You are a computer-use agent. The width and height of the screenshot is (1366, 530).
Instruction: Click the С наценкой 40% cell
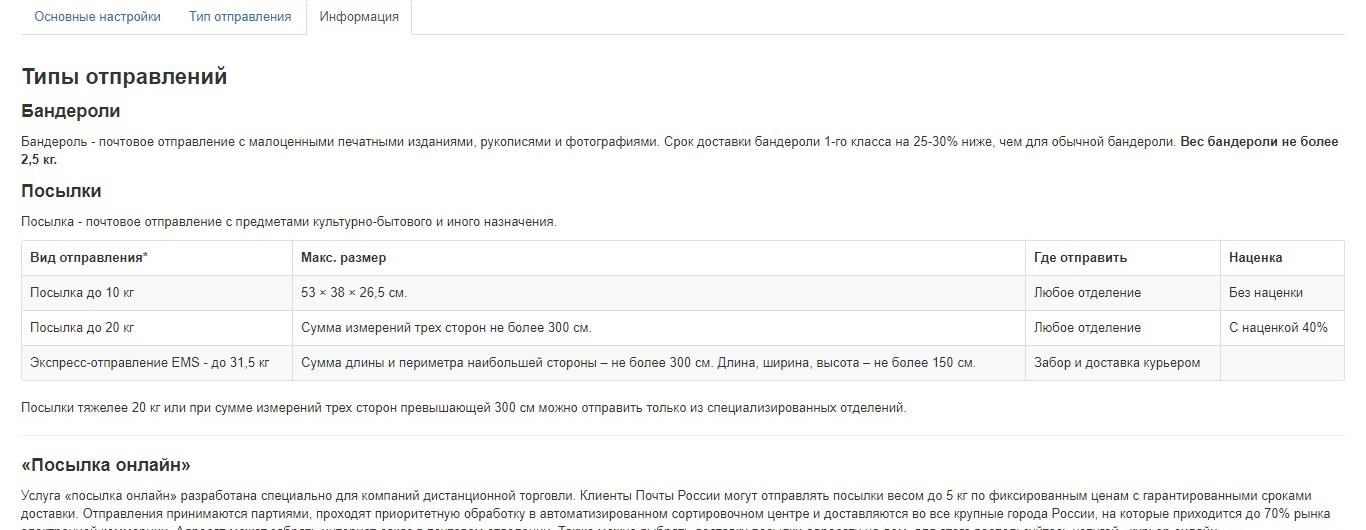point(1282,328)
